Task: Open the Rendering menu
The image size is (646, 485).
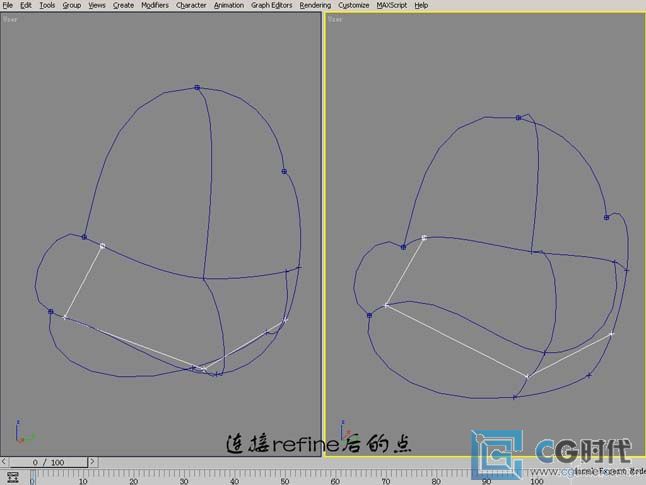Action: pyautogui.click(x=315, y=5)
